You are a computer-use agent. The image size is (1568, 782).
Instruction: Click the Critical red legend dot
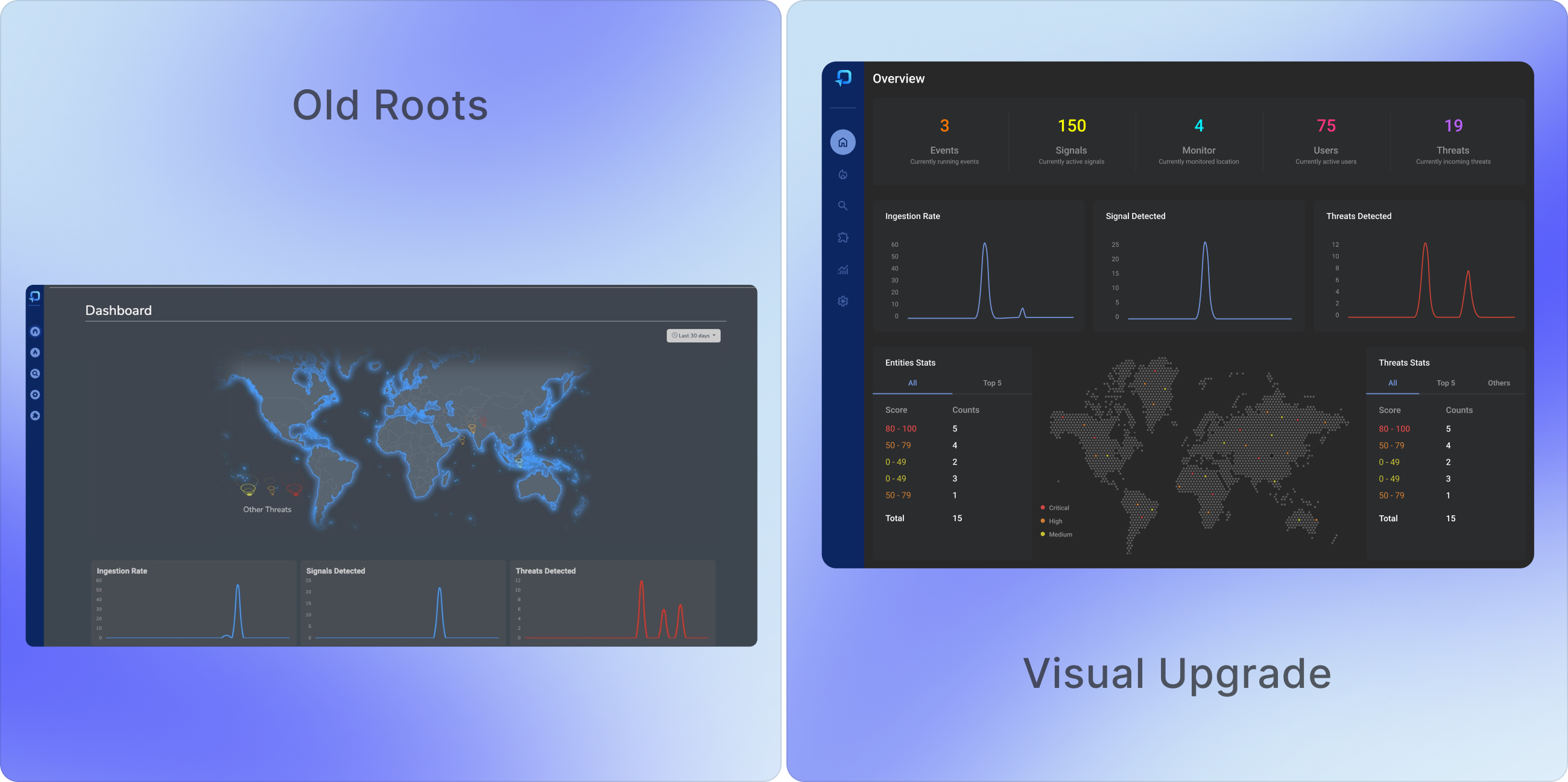pyautogui.click(x=1043, y=507)
